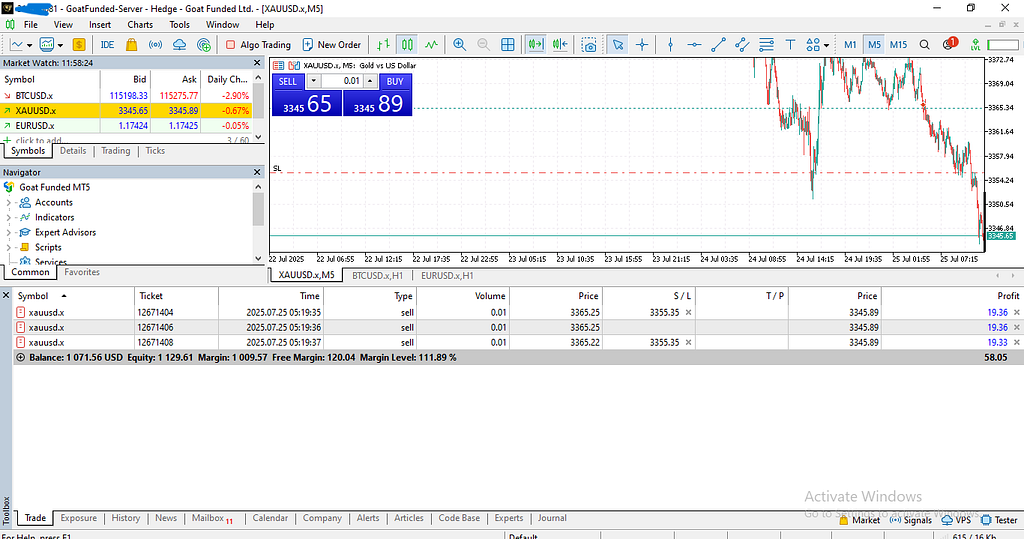Switch timeframe to M15
Viewport: 1024px width, 539px height.
pyautogui.click(x=899, y=44)
